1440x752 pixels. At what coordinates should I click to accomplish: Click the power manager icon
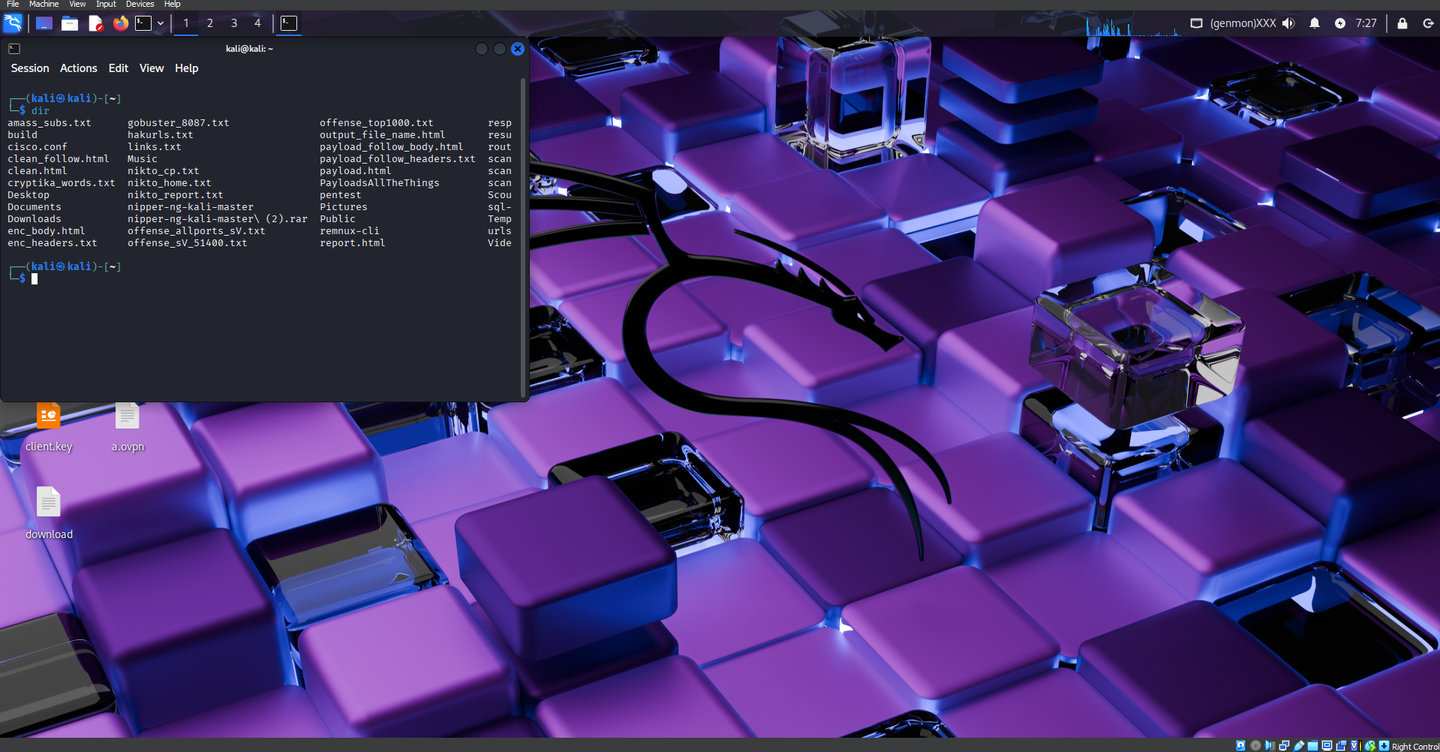pyautogui.click(x=1340, y=23)
